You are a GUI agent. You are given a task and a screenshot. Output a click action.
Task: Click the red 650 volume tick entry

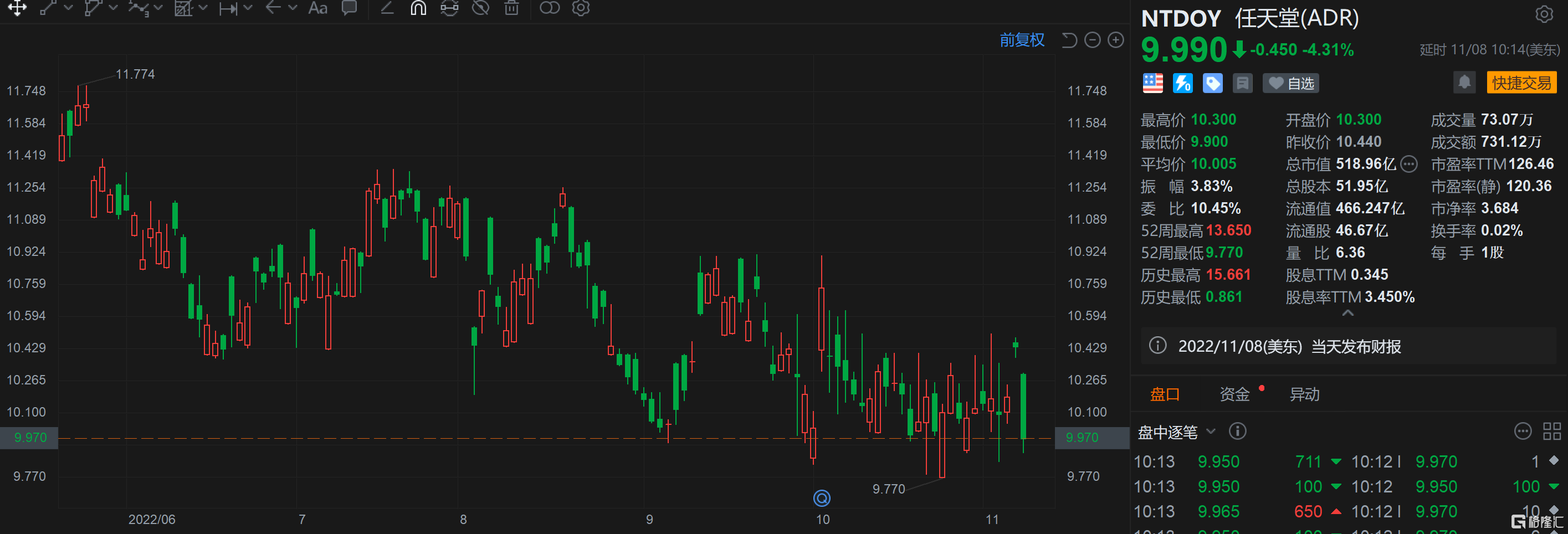[1308, 511]
